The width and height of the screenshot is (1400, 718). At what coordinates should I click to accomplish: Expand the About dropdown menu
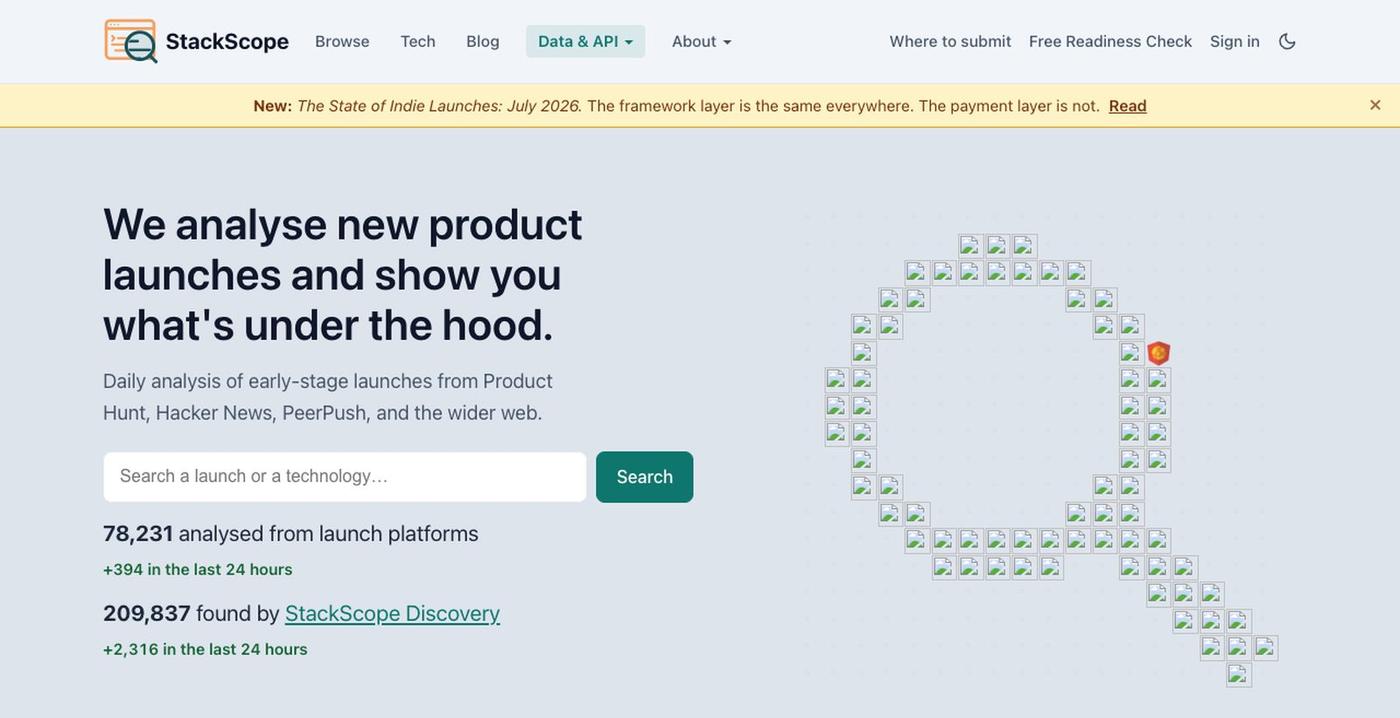(701, 41)
